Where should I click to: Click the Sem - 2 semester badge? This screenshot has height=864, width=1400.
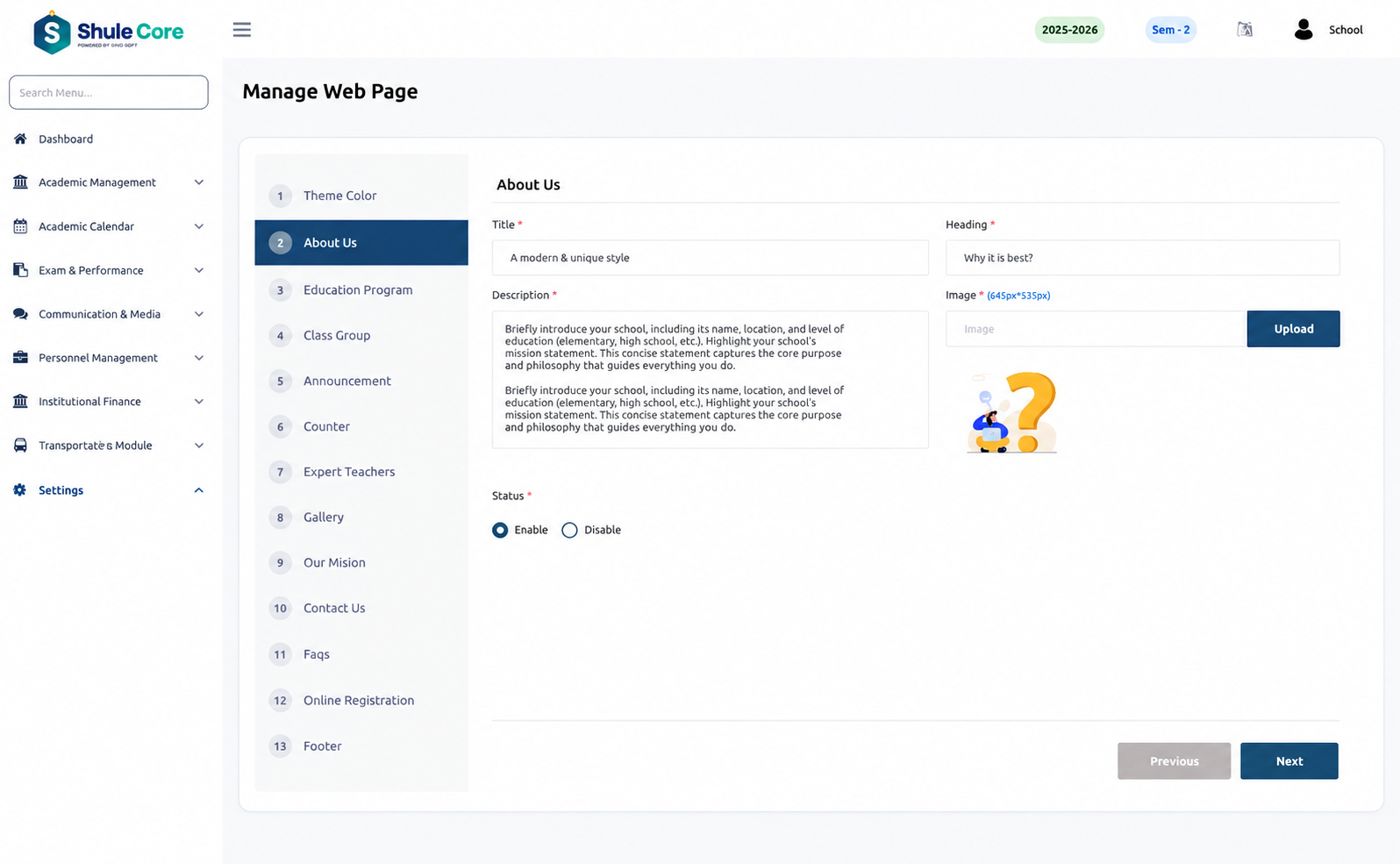[1170, 30]
